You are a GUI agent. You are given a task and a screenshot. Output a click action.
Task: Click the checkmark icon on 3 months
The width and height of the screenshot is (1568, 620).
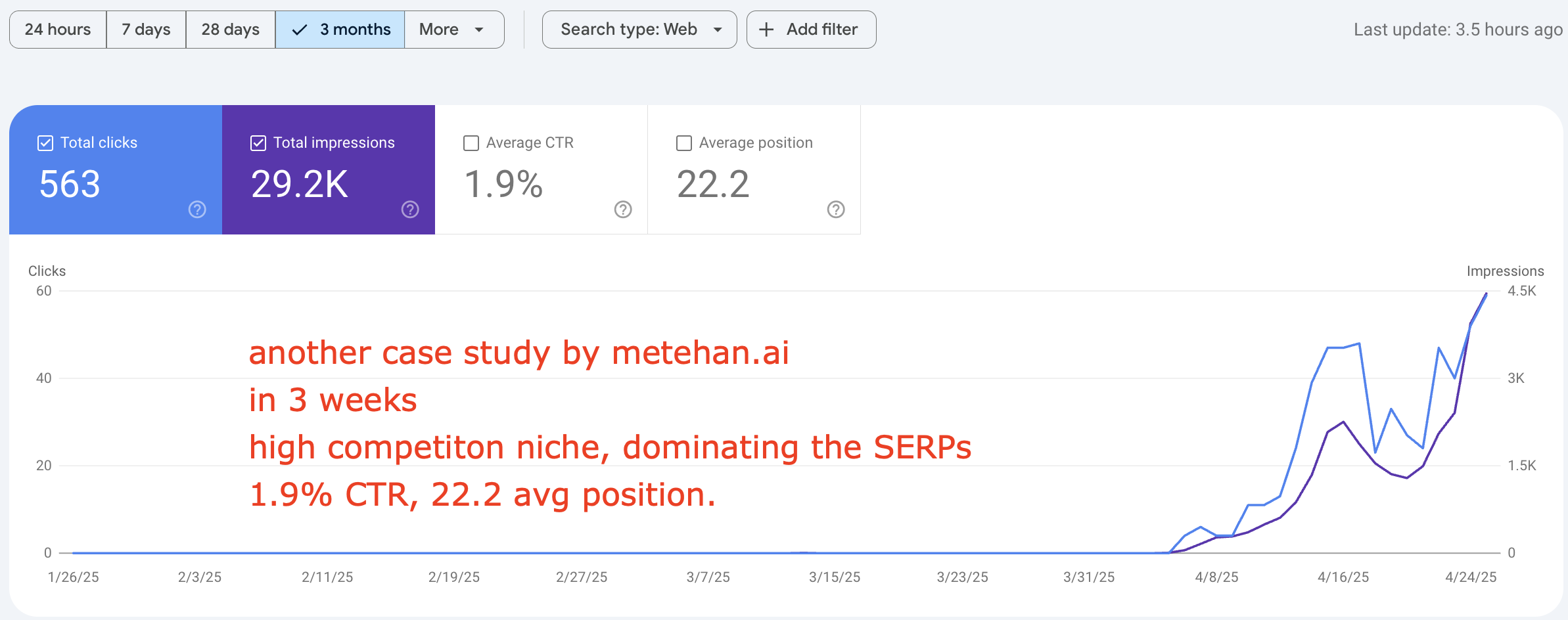coord(300,30)
